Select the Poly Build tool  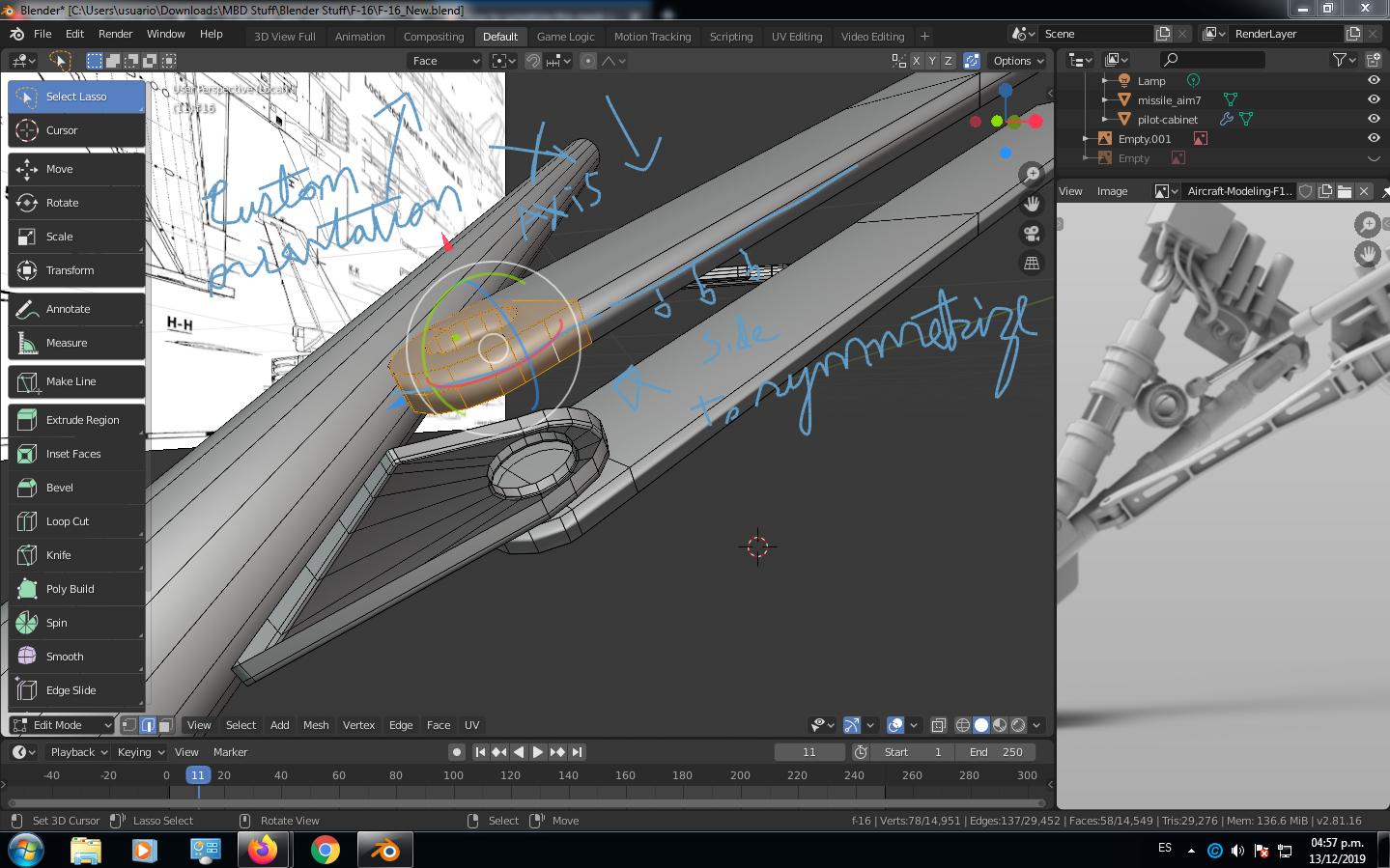76,589
